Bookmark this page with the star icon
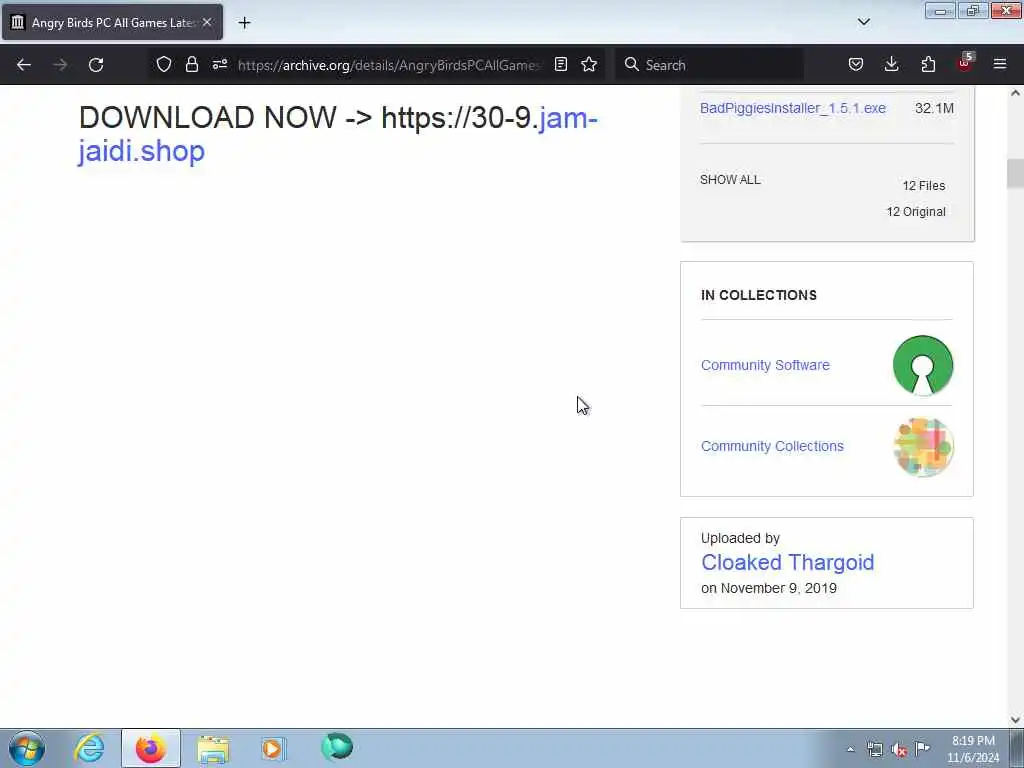Image resolution: width=1024 pixels, height=768 pixels. [x=589, y=64]
